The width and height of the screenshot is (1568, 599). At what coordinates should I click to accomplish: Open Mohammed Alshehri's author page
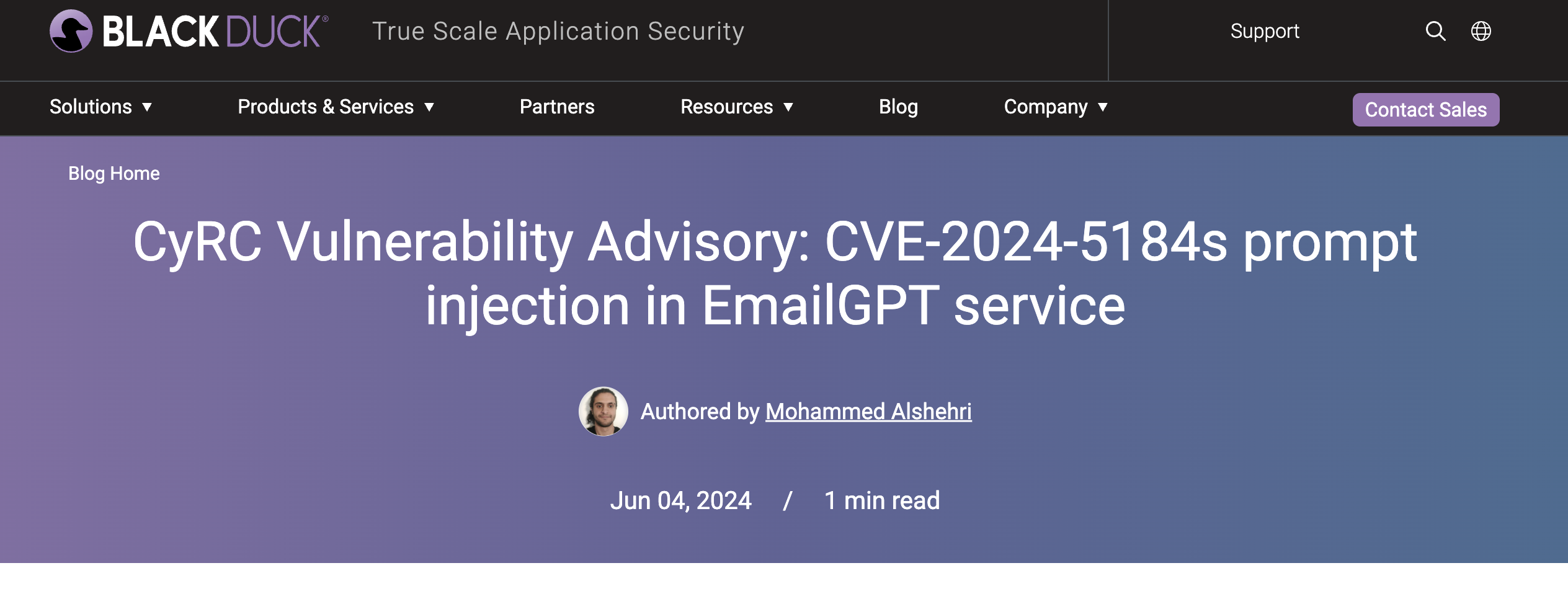click(x=868, y=411)
